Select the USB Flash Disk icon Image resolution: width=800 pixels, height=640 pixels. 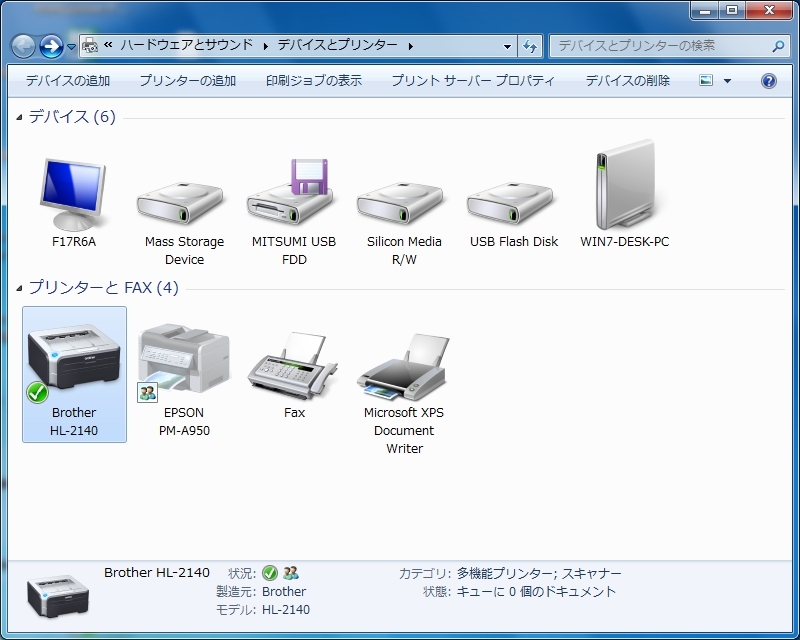pos(510,203)
